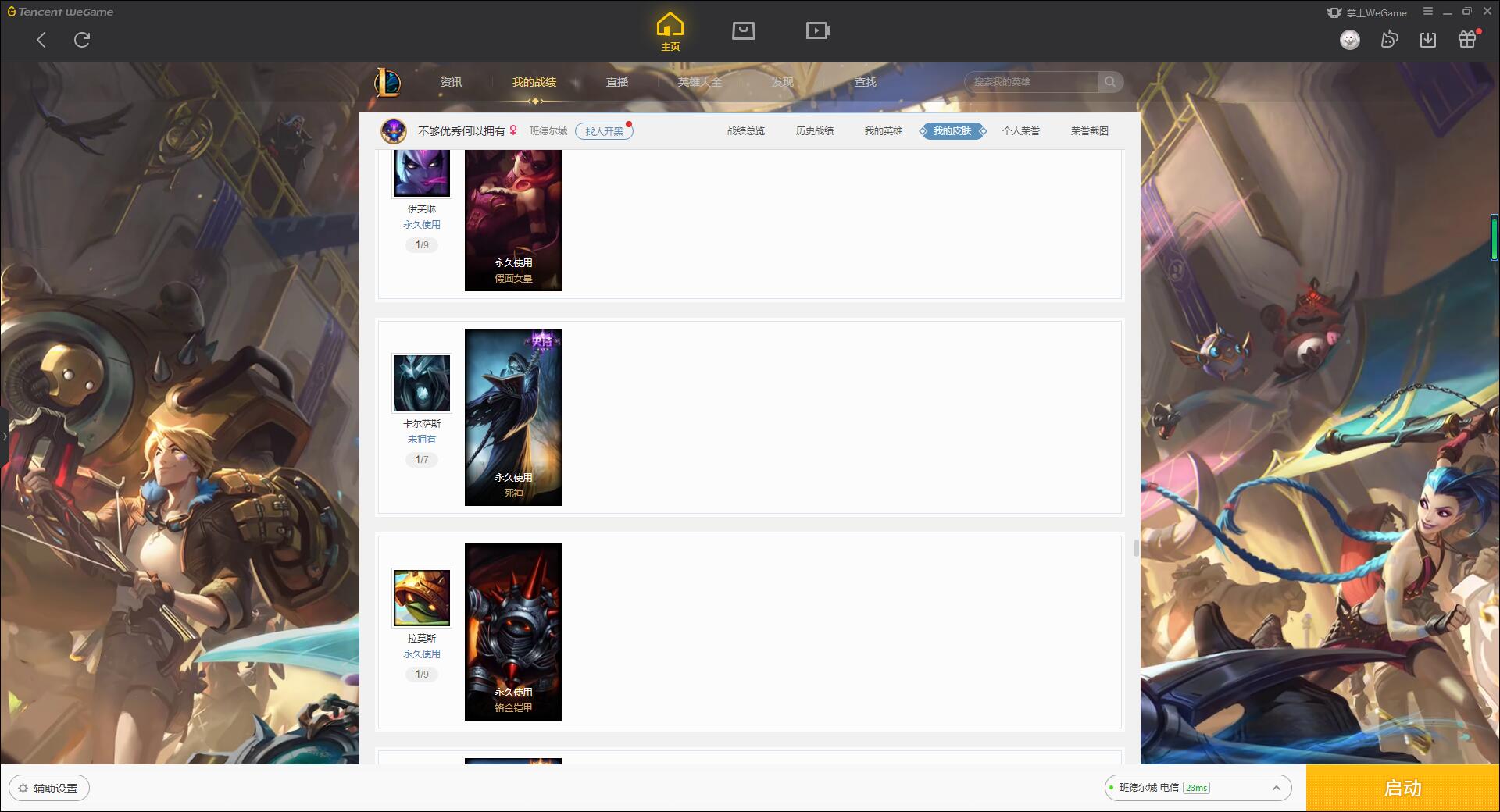This screenshot has width=1500, height=812.
Task: Open the download manager icon
Action: pos(1428,39)
